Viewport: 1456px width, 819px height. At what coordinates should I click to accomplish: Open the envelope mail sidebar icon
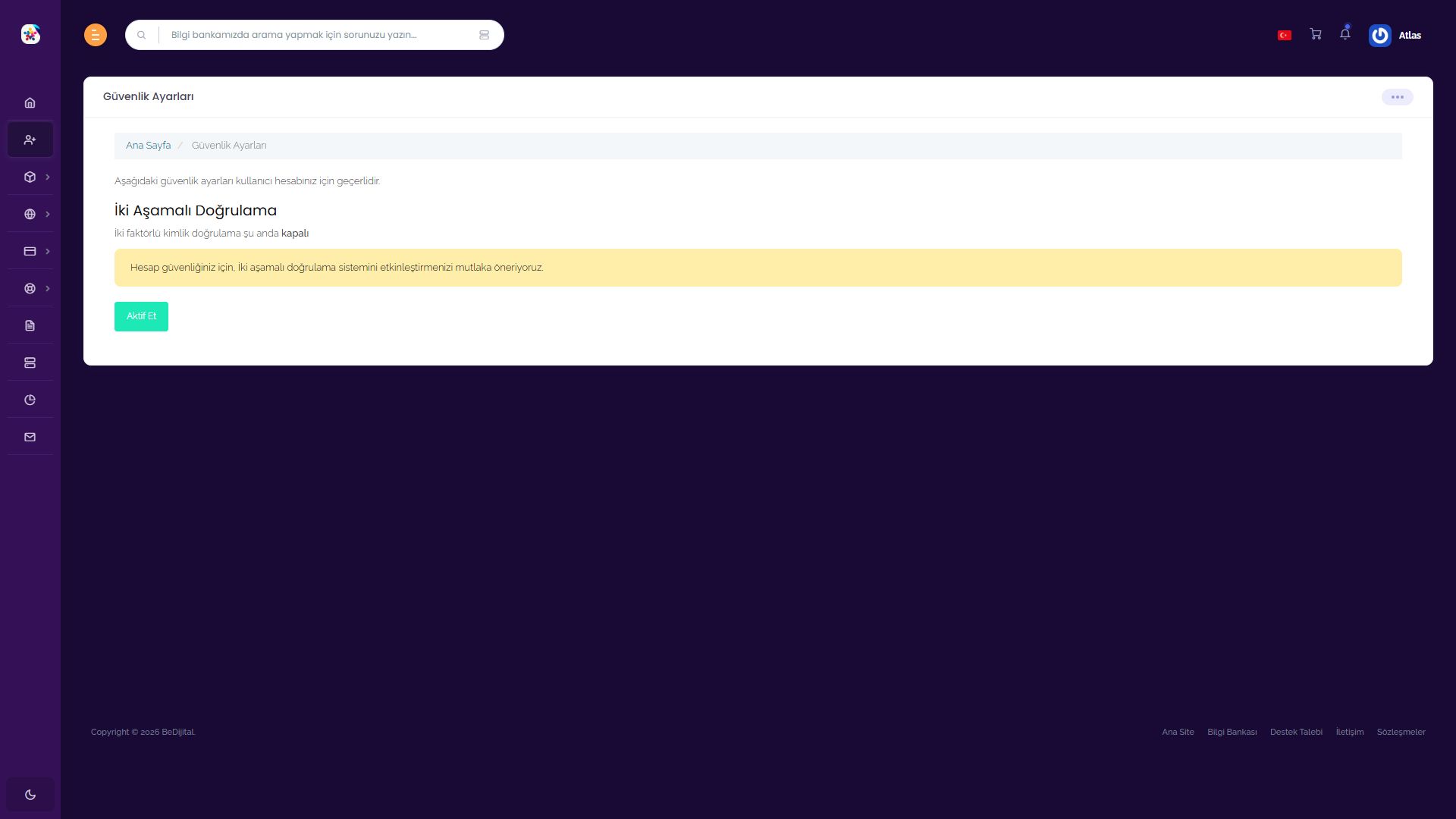pos(30,437)
